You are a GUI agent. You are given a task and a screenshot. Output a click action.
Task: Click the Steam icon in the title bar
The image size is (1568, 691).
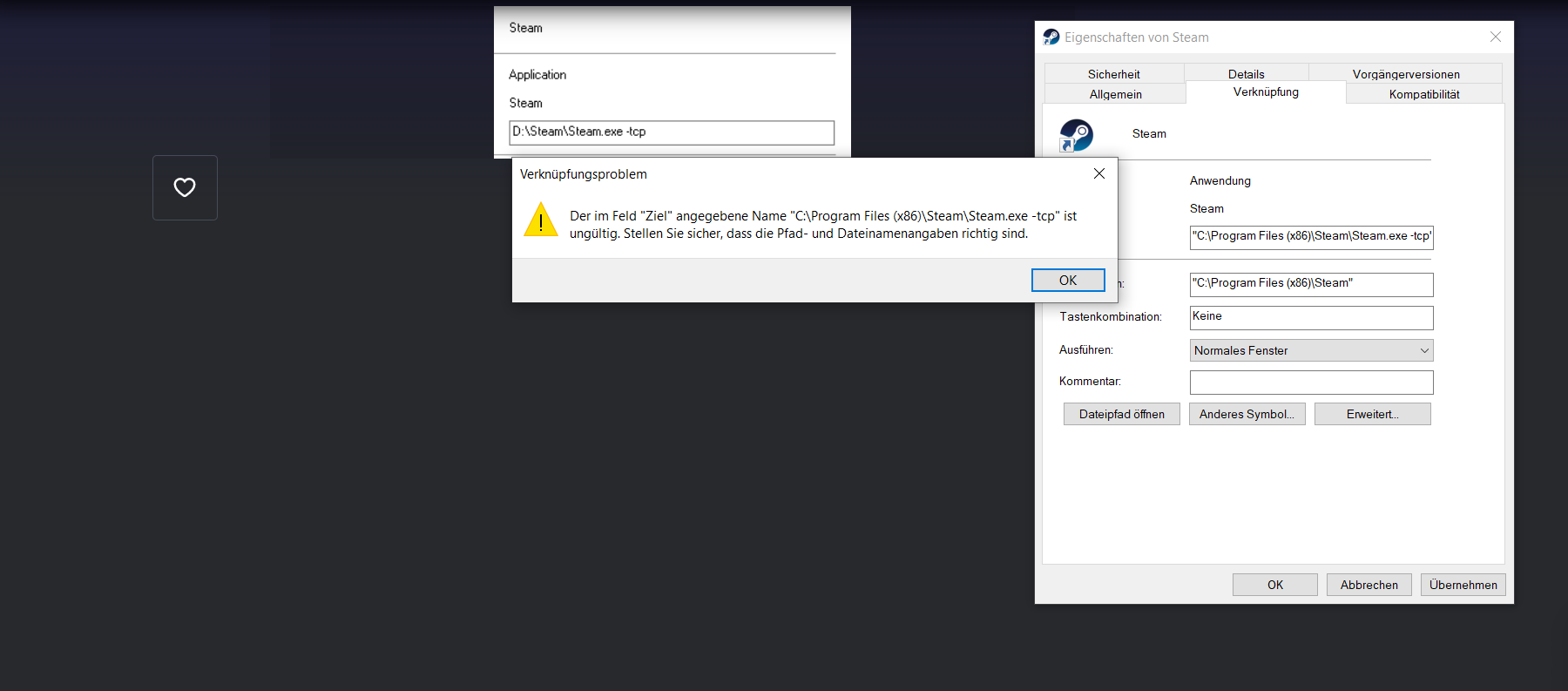click(x=1051, y=37)
